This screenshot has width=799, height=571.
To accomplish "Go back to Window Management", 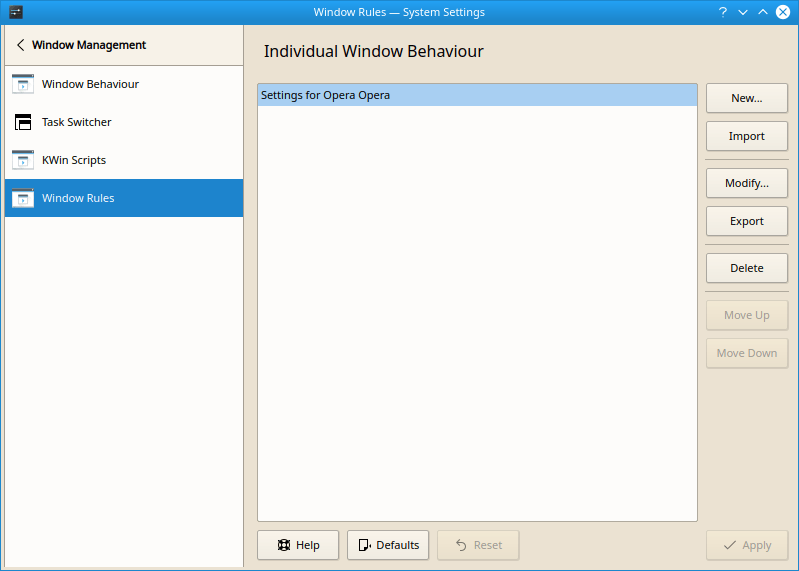I will click(124, 45).
